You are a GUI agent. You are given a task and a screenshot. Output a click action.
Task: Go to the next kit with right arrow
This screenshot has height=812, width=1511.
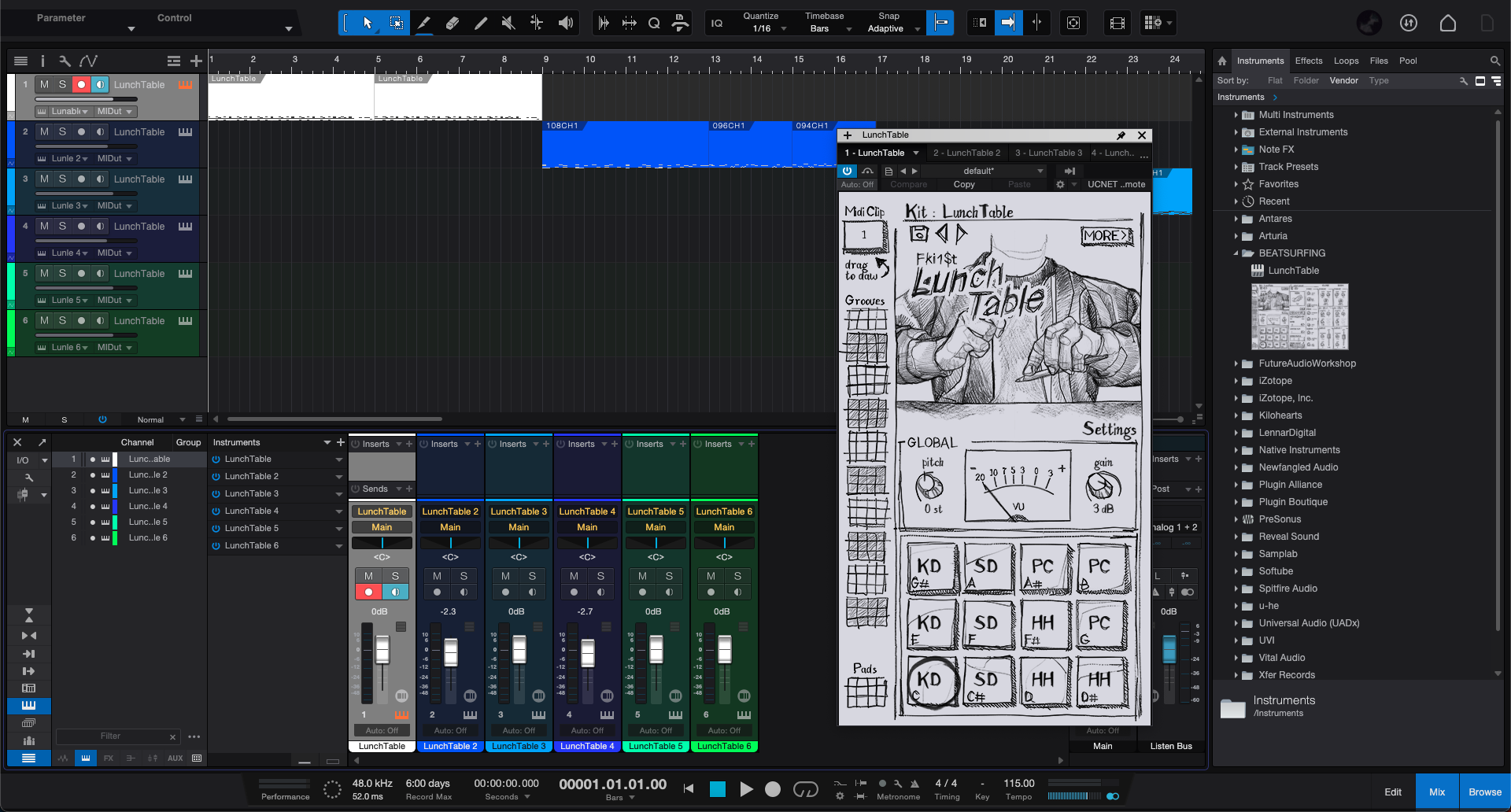click(x=962, y=234)
